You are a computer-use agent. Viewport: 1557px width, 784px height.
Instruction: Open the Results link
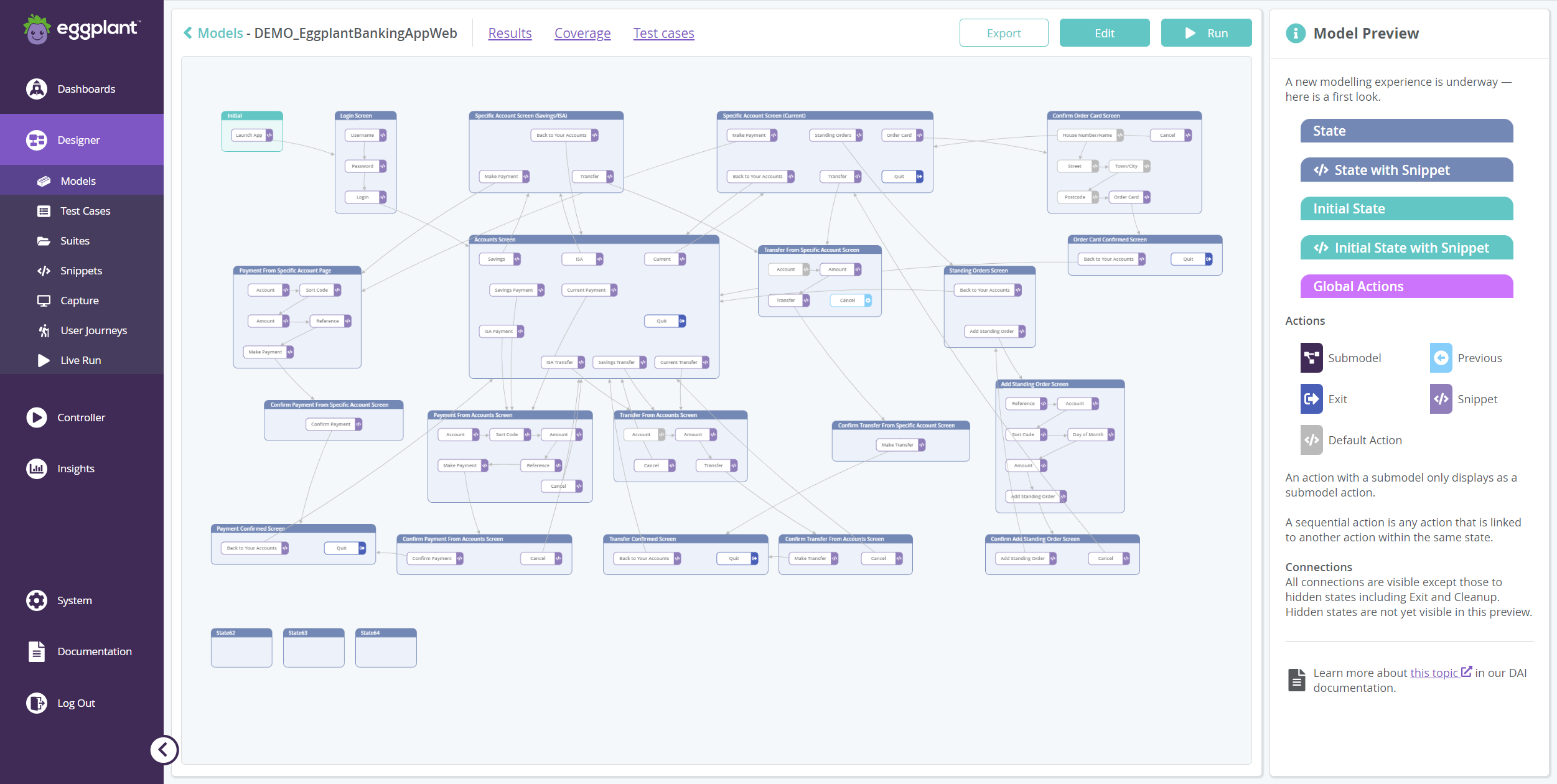(510, 33)
